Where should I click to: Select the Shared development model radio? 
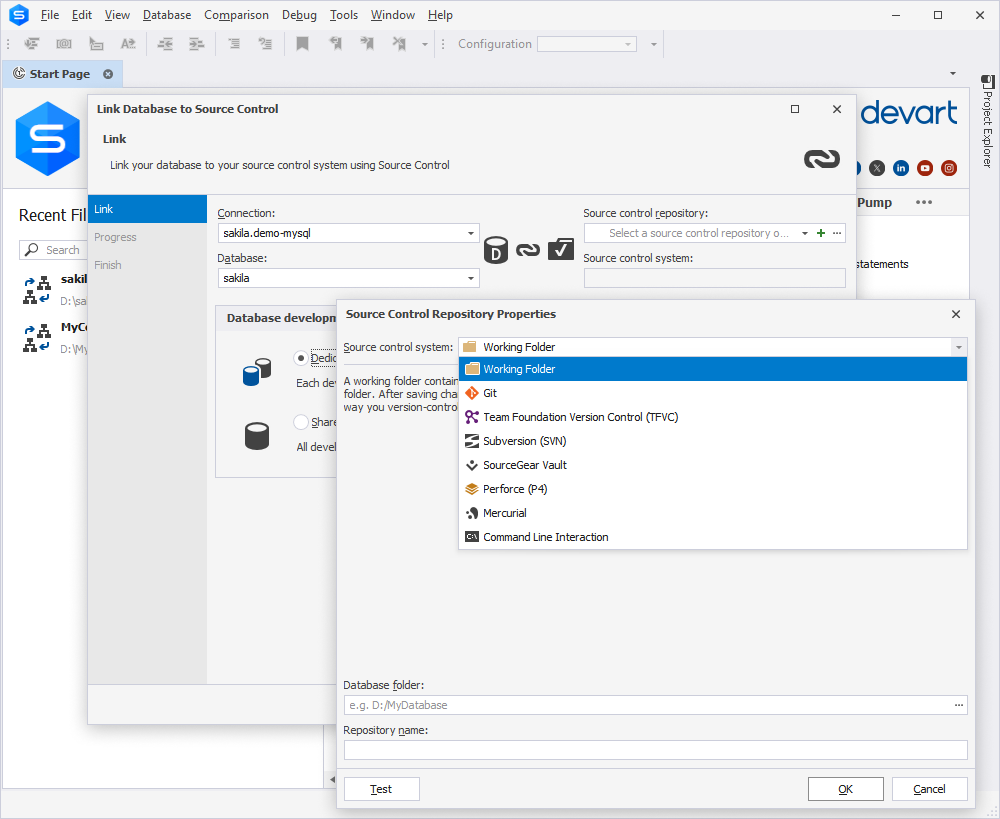click(x=300, y=422)
